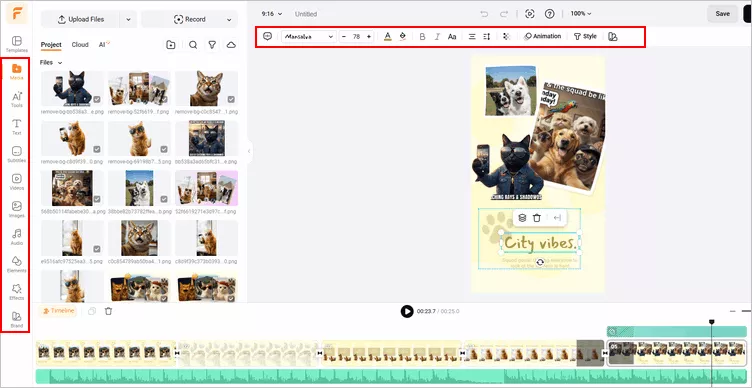
Task: Open the help question mark icon
Action: tap(550, 14)
